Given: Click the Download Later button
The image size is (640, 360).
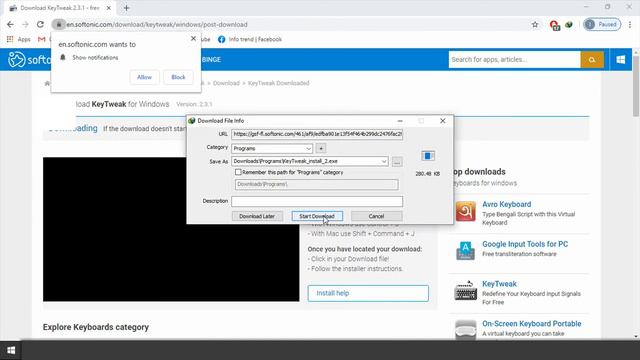Looking at the screenshot, I should click(257, 216).
